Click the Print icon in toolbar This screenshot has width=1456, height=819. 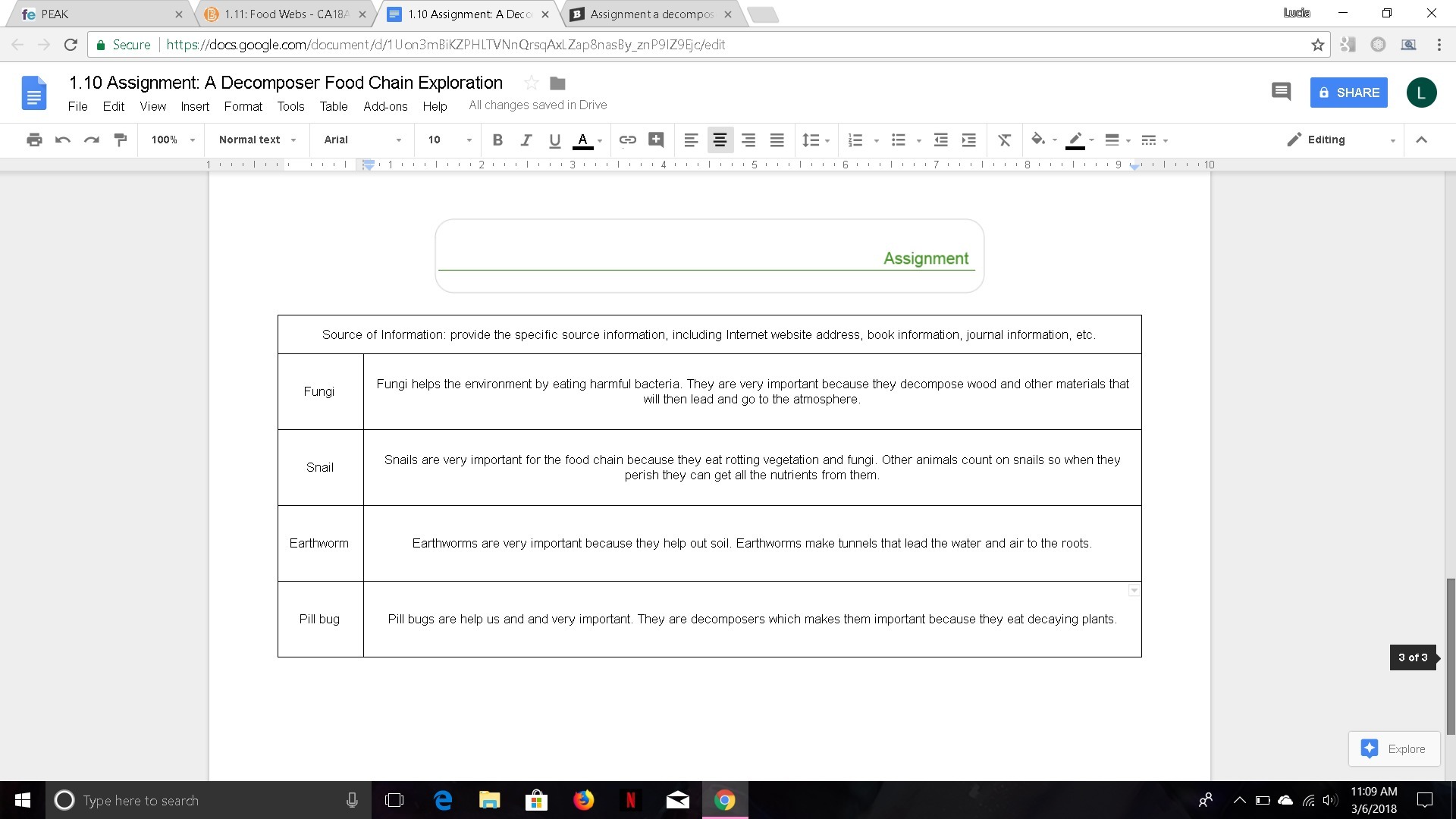tap(34, 140)
